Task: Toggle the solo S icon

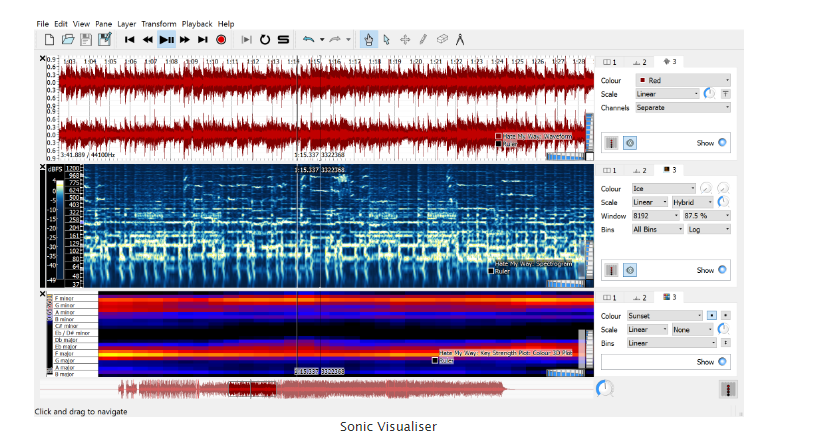Action: (283, 39)
